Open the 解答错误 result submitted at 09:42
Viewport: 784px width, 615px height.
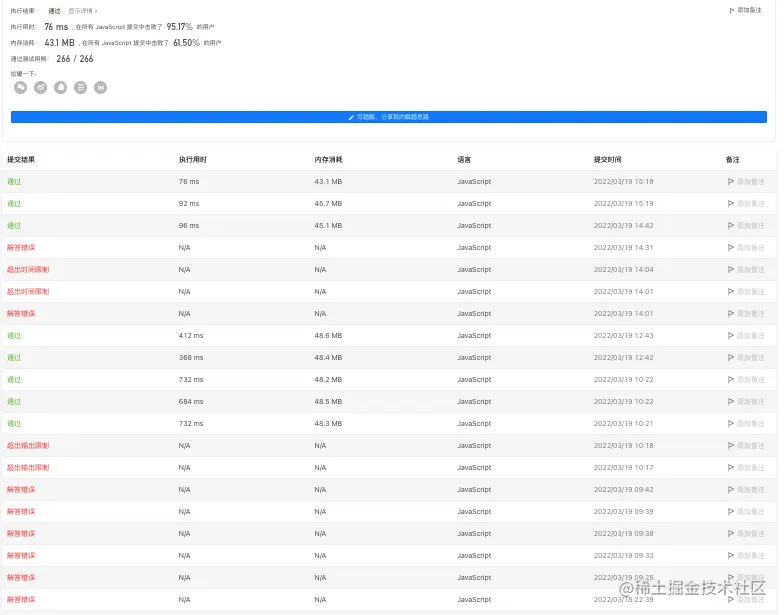[x=21, y=490]
